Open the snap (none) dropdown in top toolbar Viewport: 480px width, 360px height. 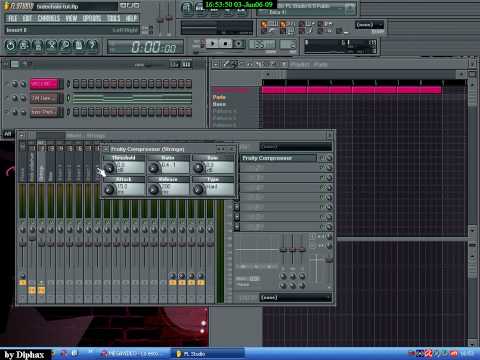pyautogui.click(x=370, y=25)
